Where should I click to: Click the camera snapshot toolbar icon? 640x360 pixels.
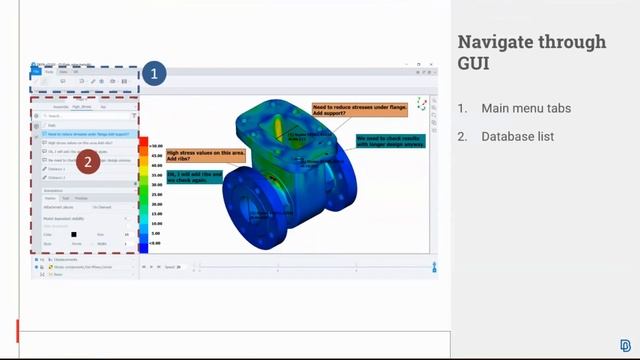click(113, 81)
